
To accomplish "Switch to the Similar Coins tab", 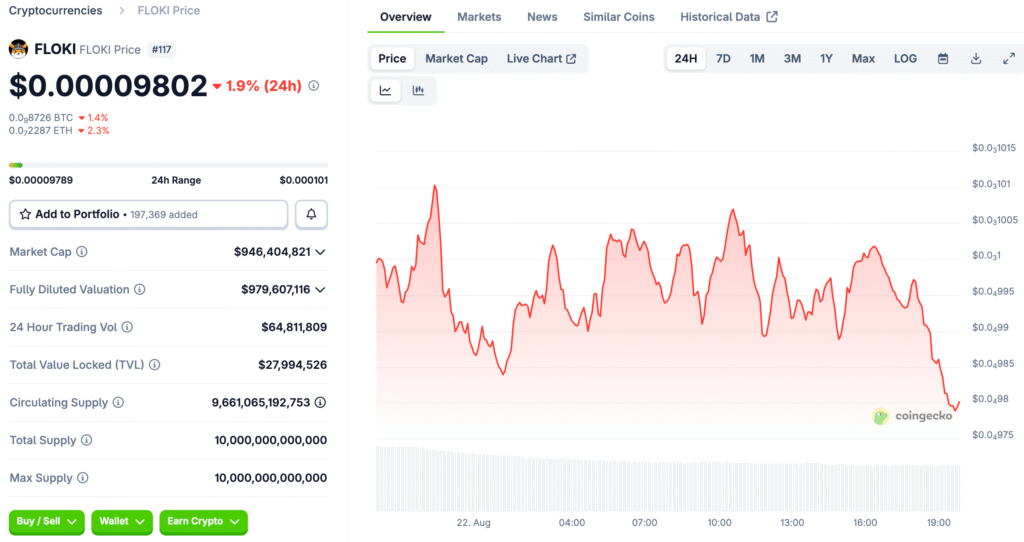I will pyautogui.click(x=618, y=17).
